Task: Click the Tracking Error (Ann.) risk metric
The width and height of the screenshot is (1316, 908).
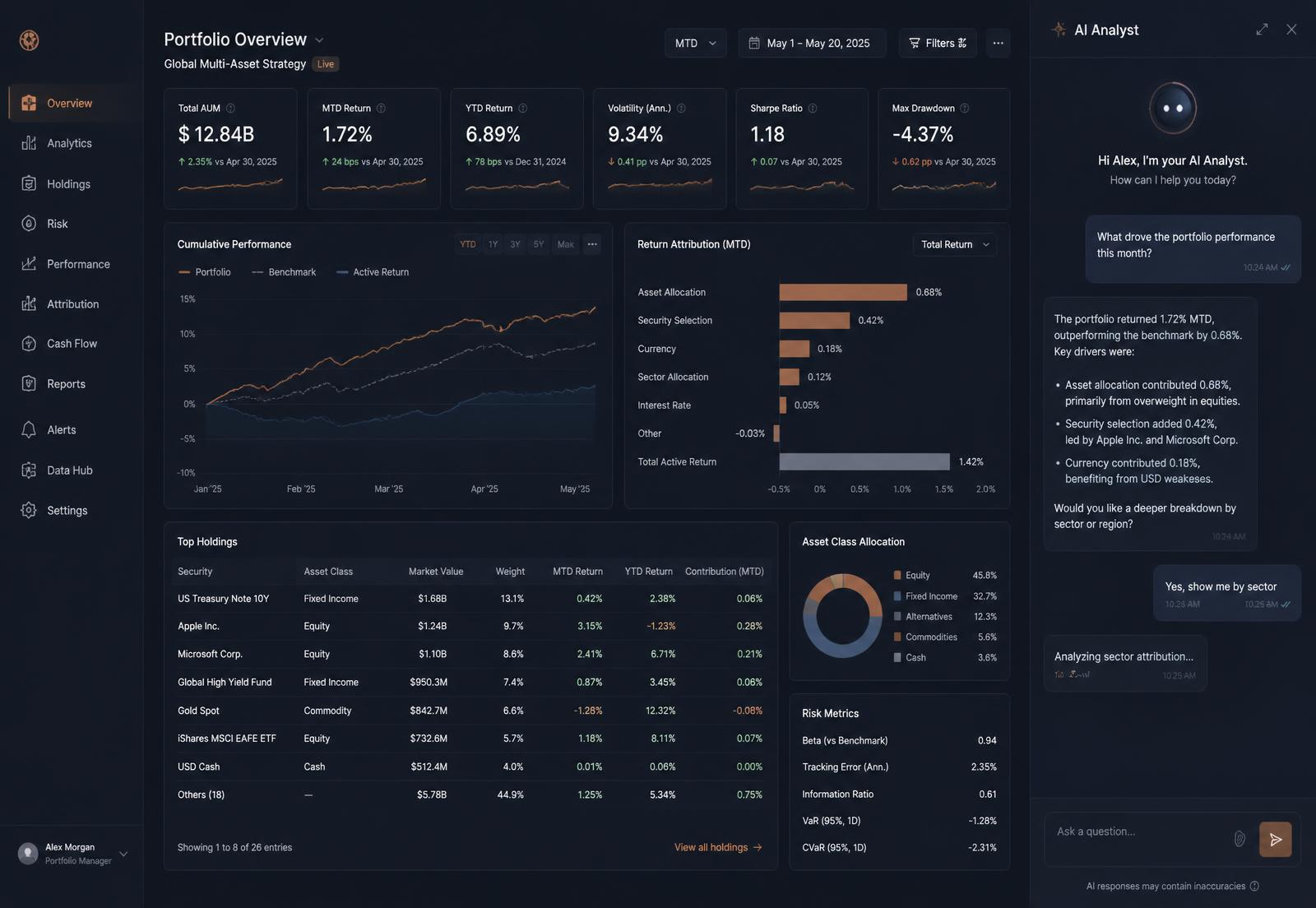Action: [x=899, y=767]
